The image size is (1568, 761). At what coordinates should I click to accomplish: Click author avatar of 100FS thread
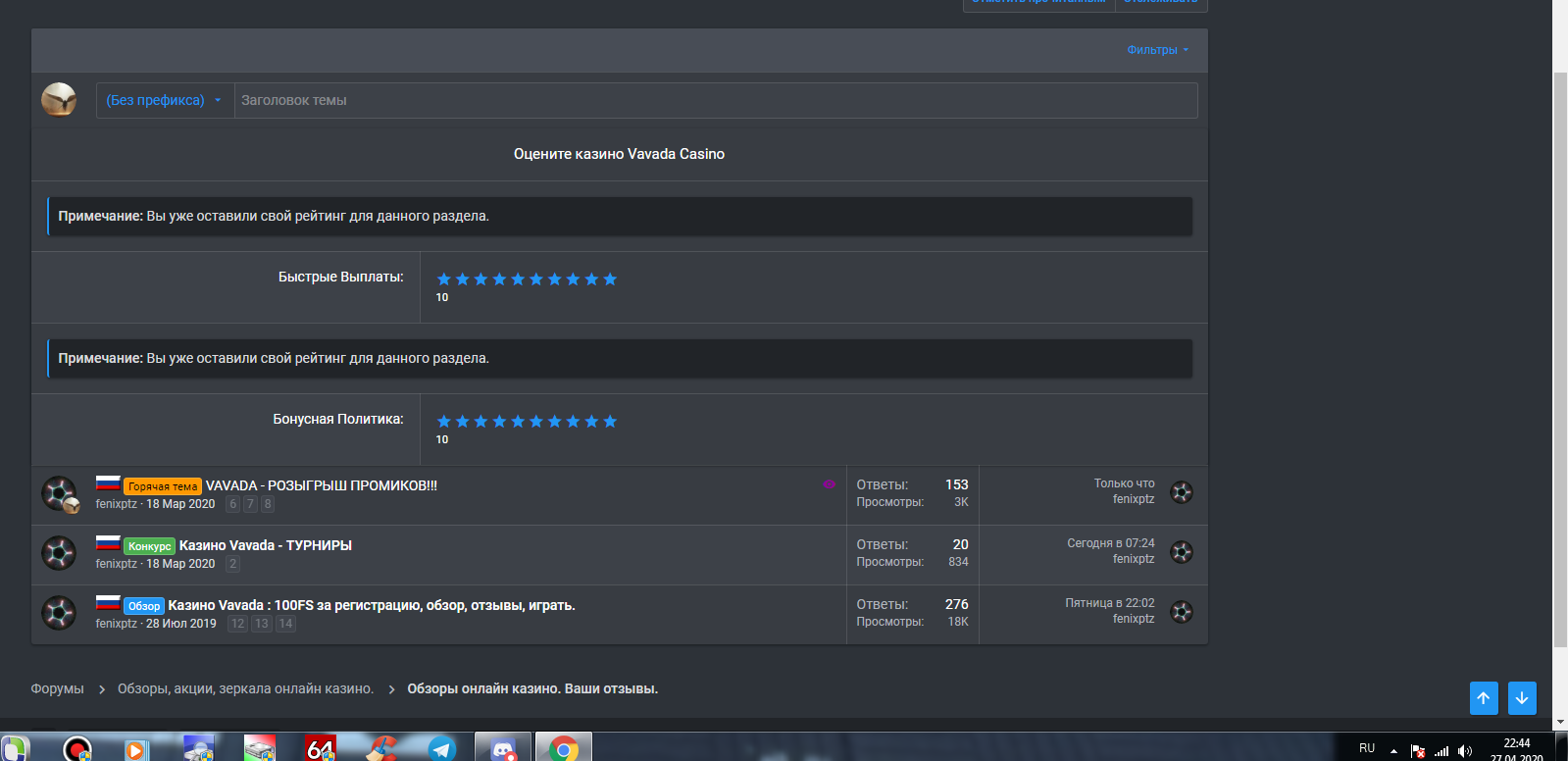(x=59, y=613)
